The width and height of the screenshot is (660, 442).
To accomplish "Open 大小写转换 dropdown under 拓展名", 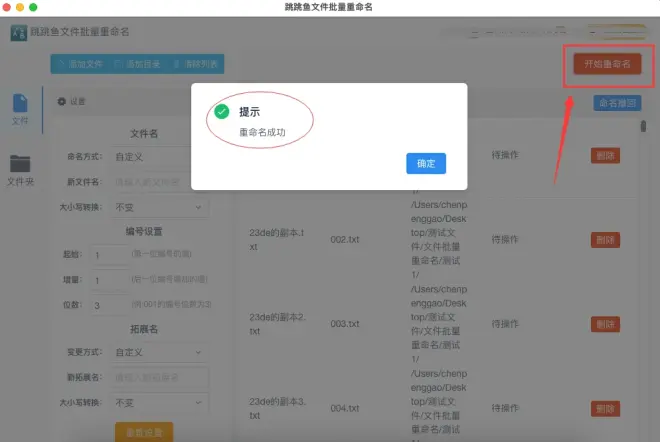I will tap(160, 403).
